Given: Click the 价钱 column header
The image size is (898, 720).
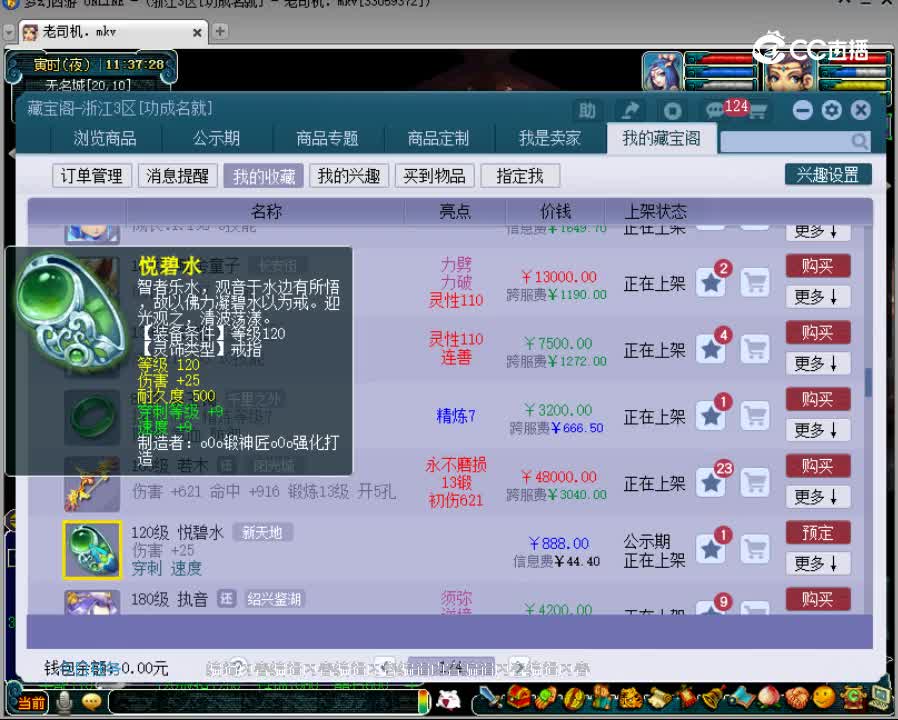Looking at the screenshot, I should (x=556, y=211).
